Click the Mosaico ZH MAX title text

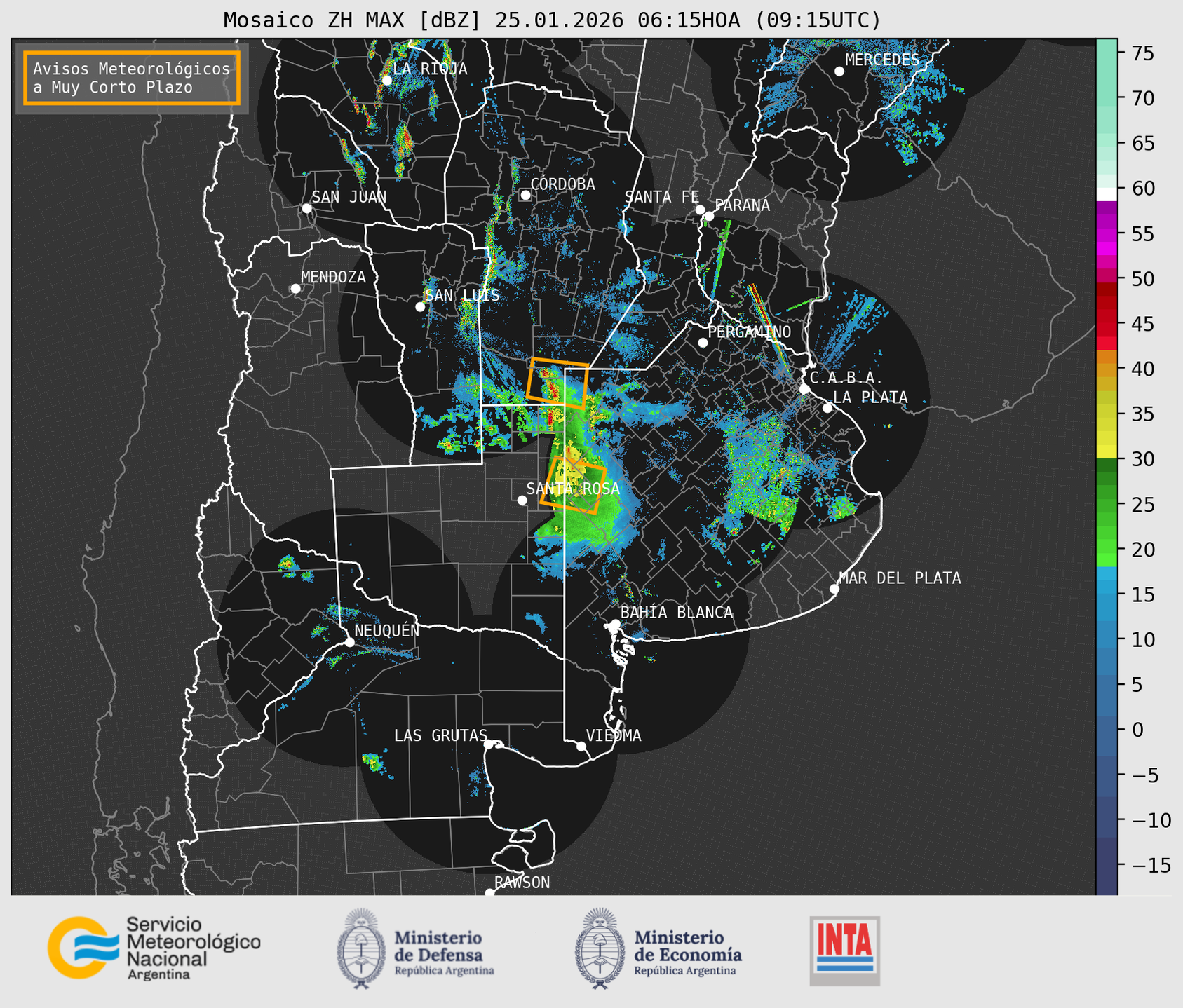pos(552,20)
